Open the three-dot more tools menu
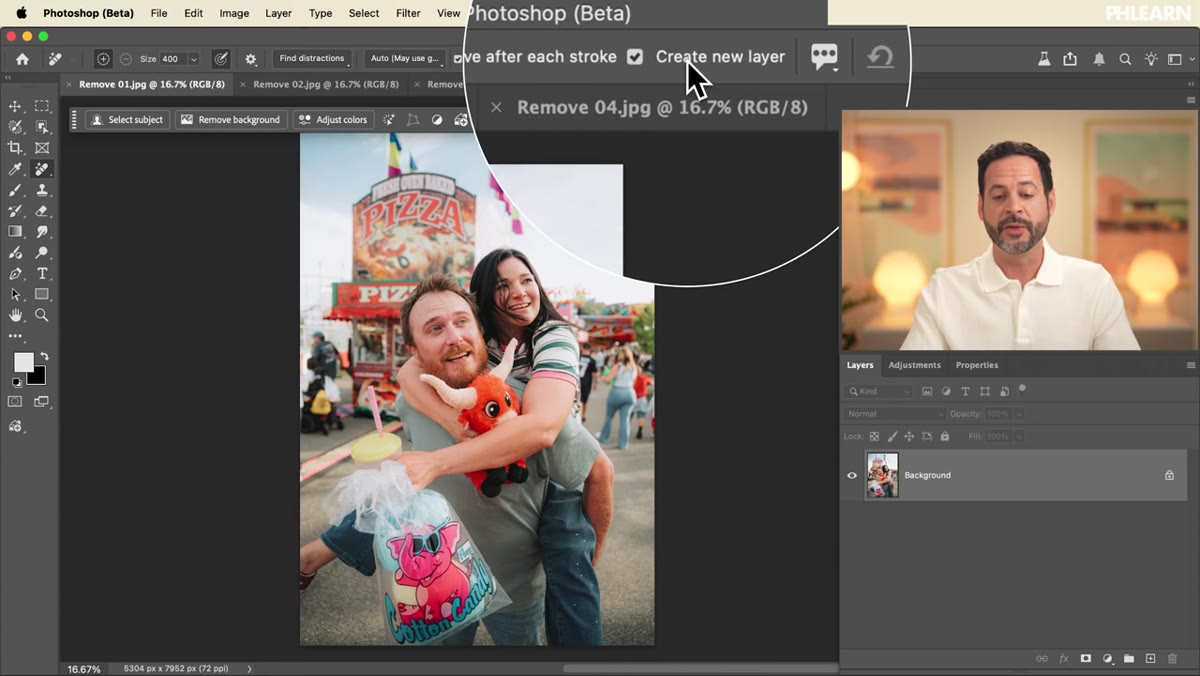Screen dimensions: 1200x676 coord(15,336)
